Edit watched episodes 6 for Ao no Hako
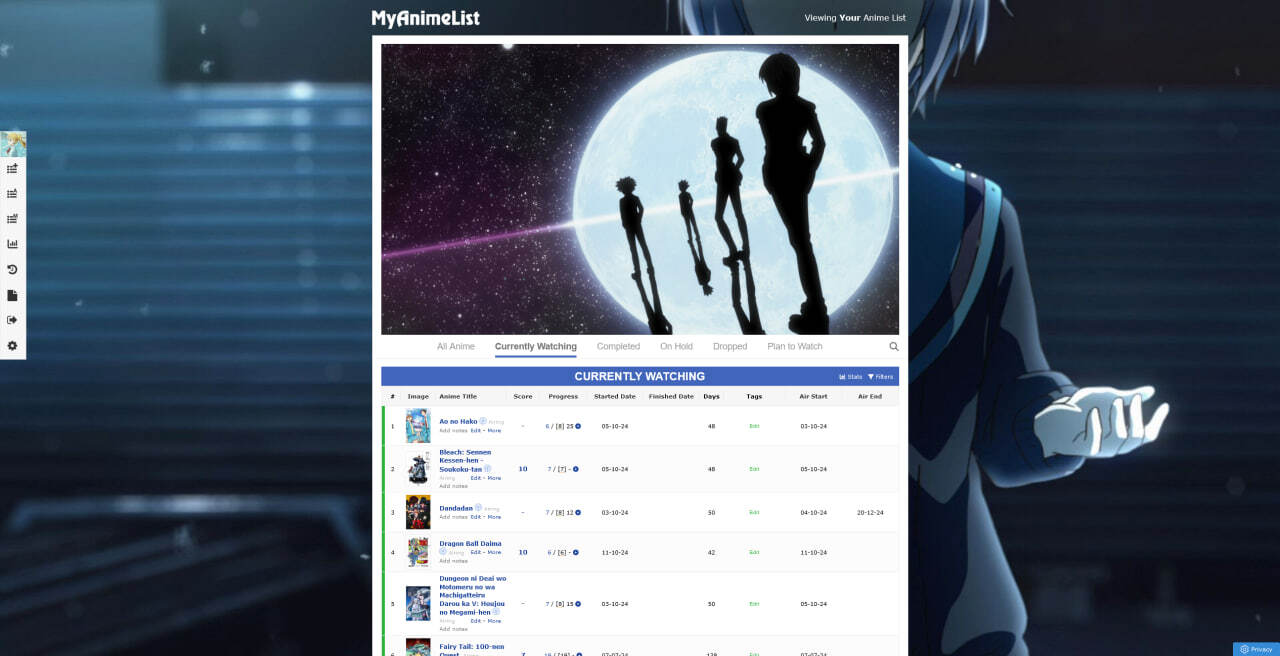1280x656 pixels. [x=548, y=426]
